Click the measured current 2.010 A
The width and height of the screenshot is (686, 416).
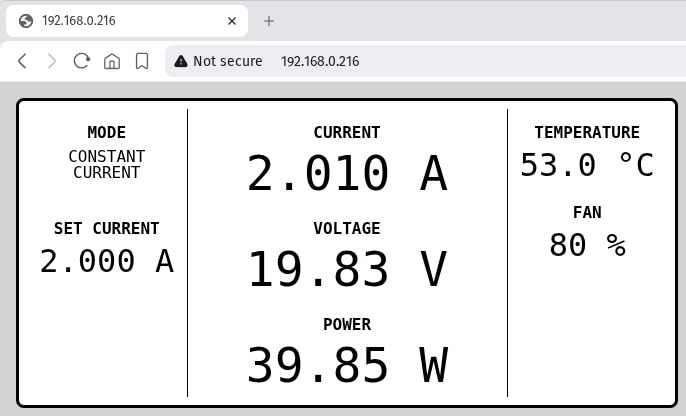347,173
